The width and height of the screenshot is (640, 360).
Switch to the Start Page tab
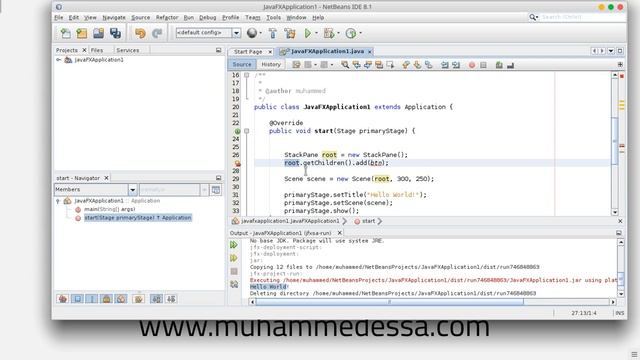click(x=248, y=52)
